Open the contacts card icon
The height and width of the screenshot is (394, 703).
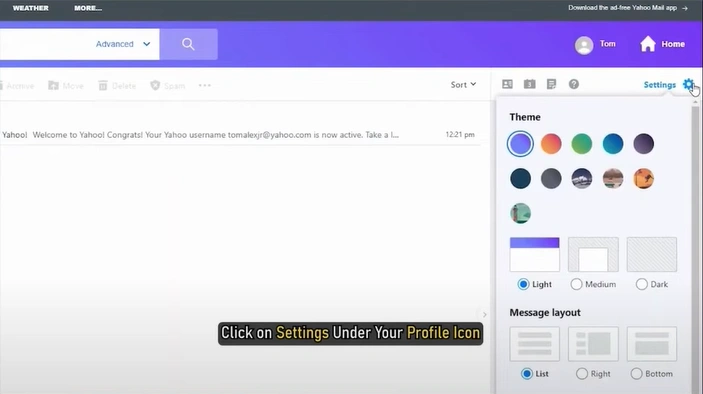tap(507, 84)
